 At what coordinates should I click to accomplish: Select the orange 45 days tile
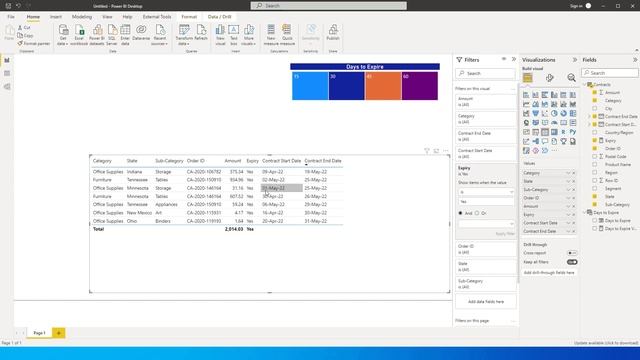383,86
